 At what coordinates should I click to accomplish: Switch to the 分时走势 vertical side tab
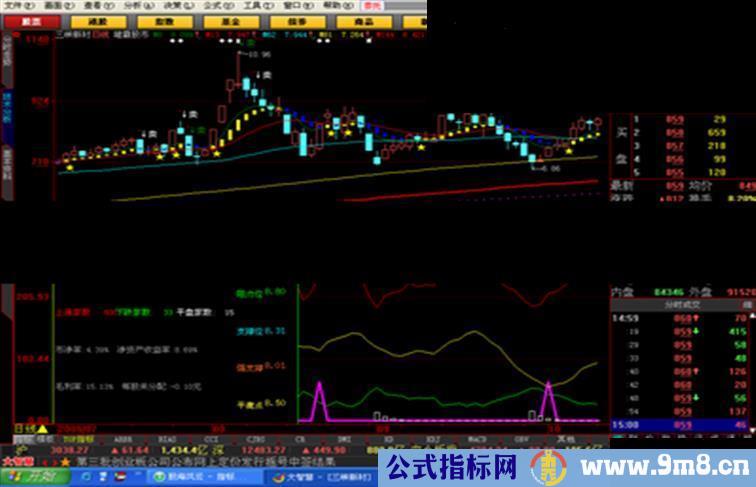point(6,55)
